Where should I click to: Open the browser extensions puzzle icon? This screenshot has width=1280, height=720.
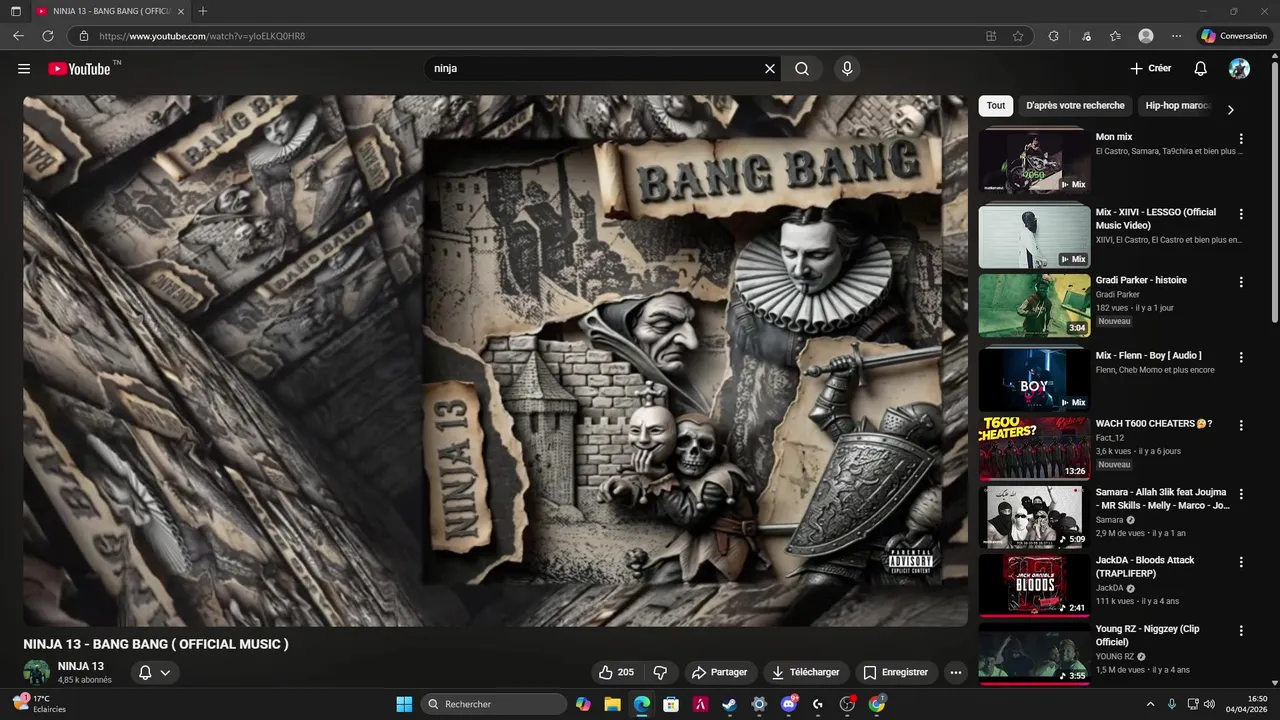(1053, 36)
